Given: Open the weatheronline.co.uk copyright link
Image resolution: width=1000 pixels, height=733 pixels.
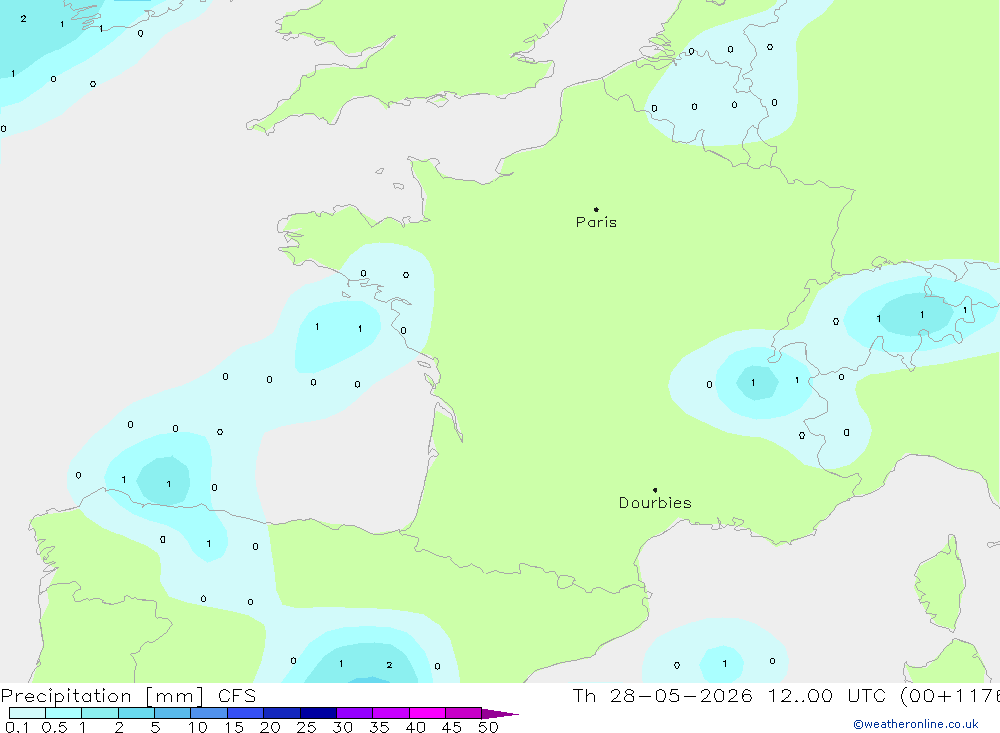Looking at the screenshot, I should coord(916,724).
